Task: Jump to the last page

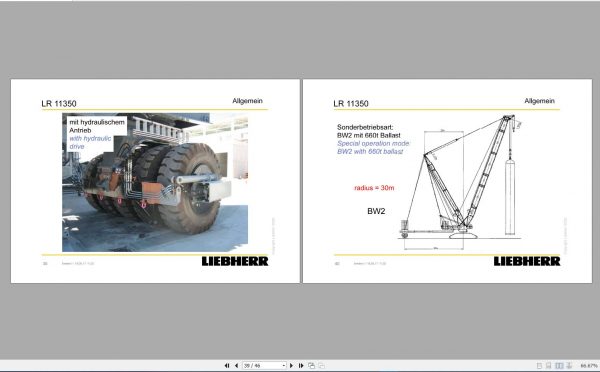Action: pyautogui.click(x=301, y=365)
